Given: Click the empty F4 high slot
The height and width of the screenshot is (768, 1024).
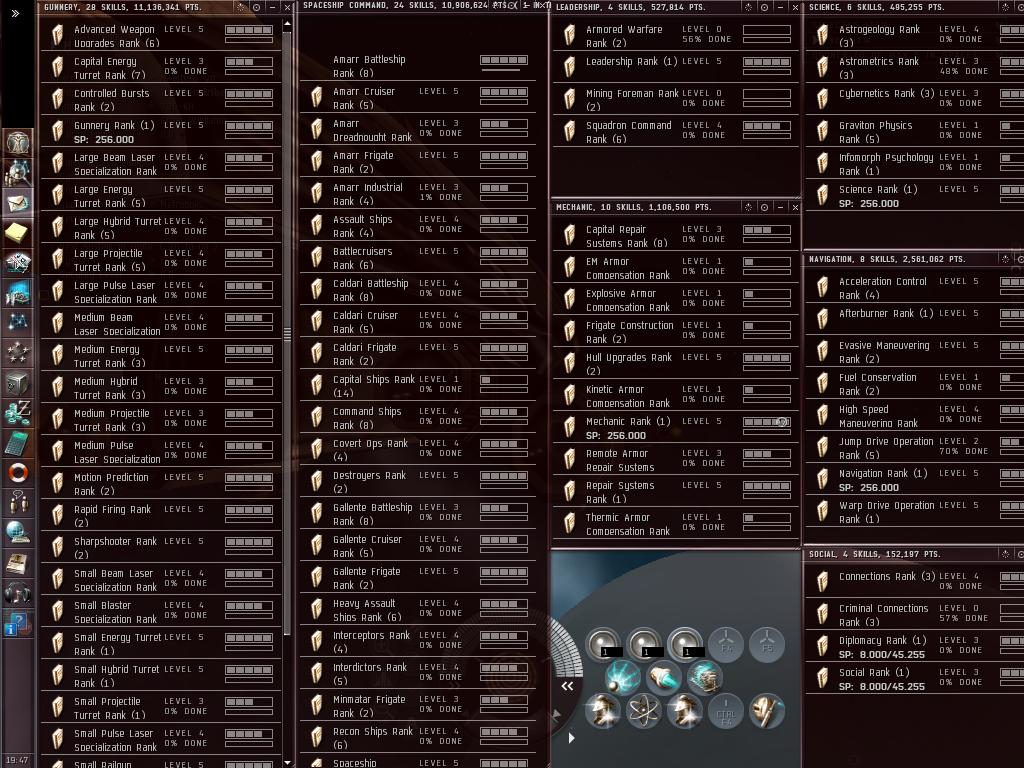Looking at the screenshot, I should tap(726, 644).
